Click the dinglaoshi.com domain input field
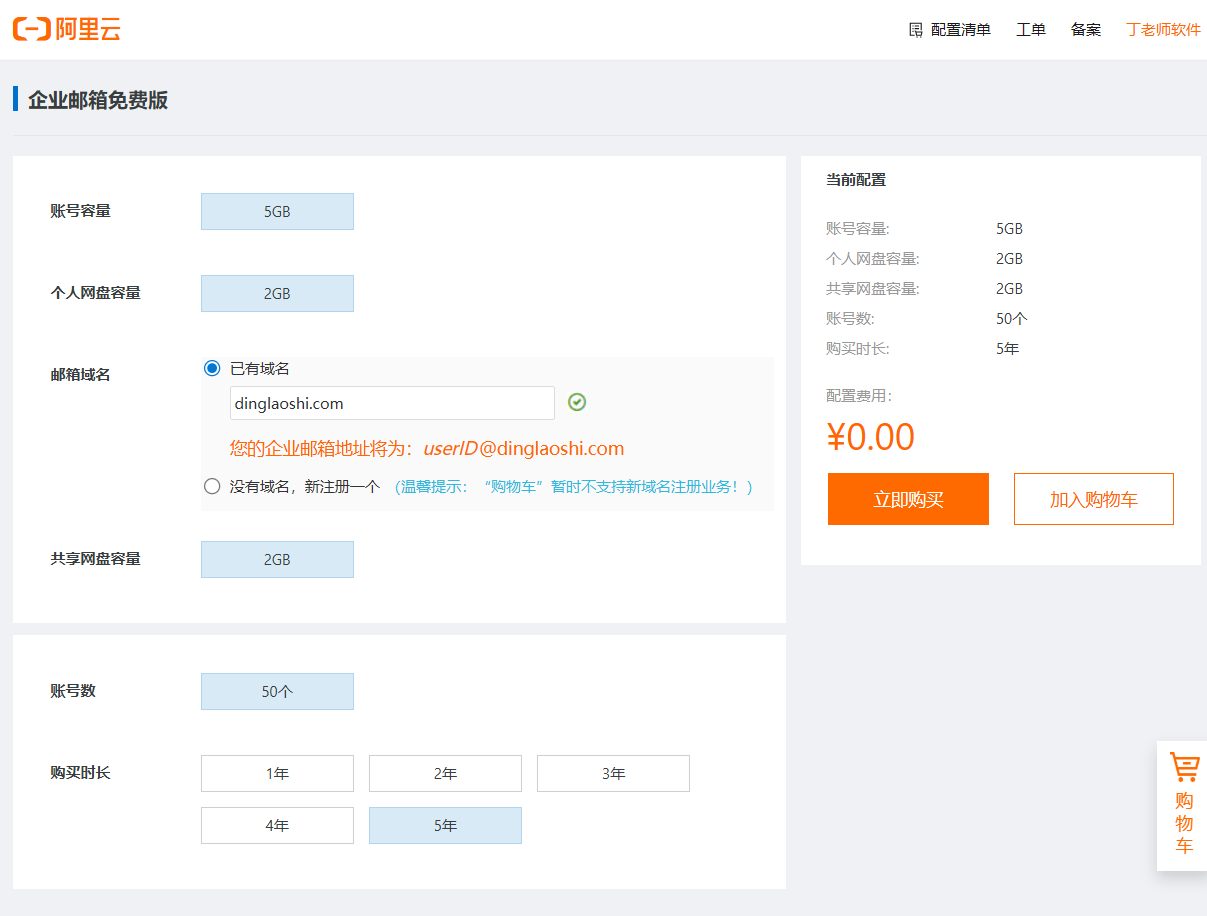The image size is (1207, 916). tap(392, 403)
